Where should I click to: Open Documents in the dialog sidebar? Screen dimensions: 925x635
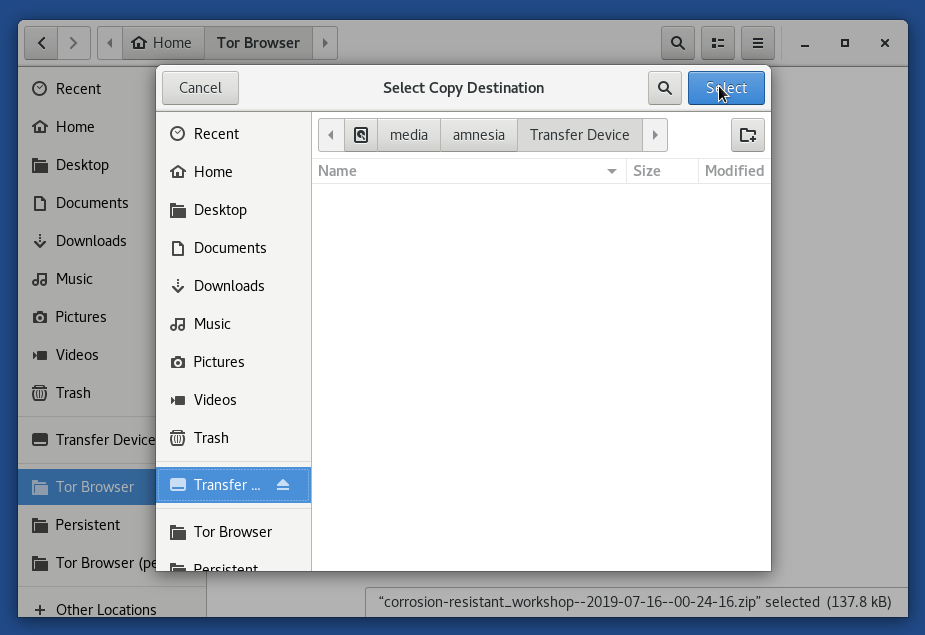click(x=234, y=248)
